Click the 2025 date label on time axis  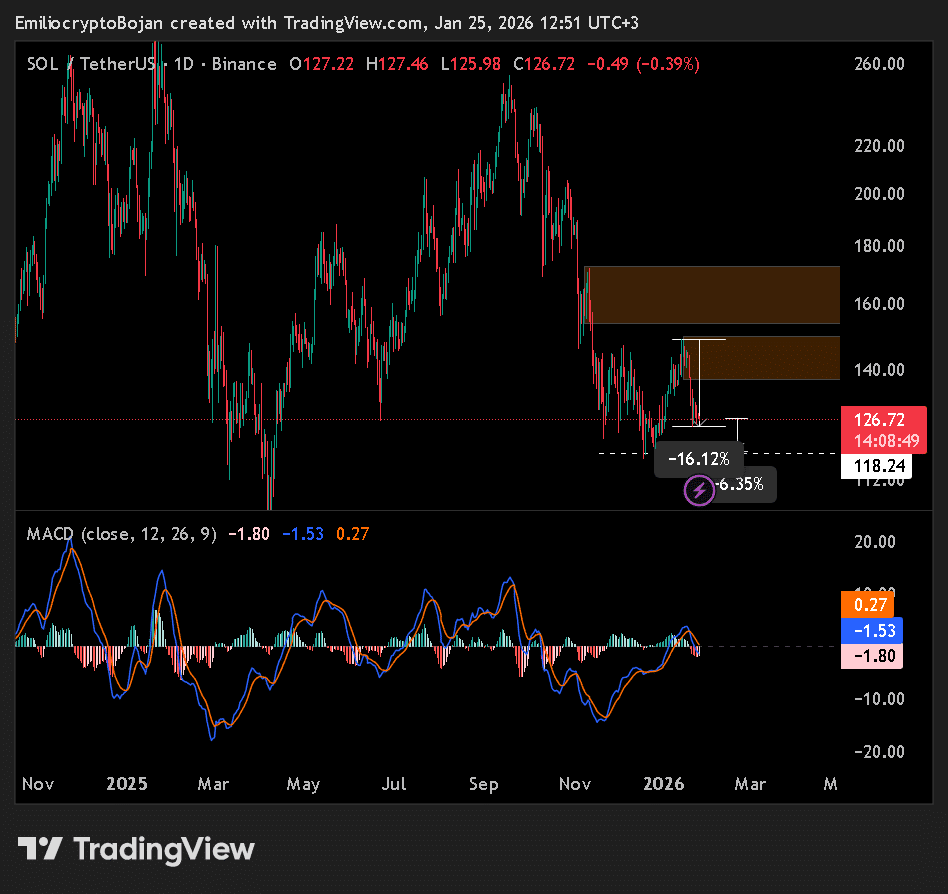pos(127,784)
